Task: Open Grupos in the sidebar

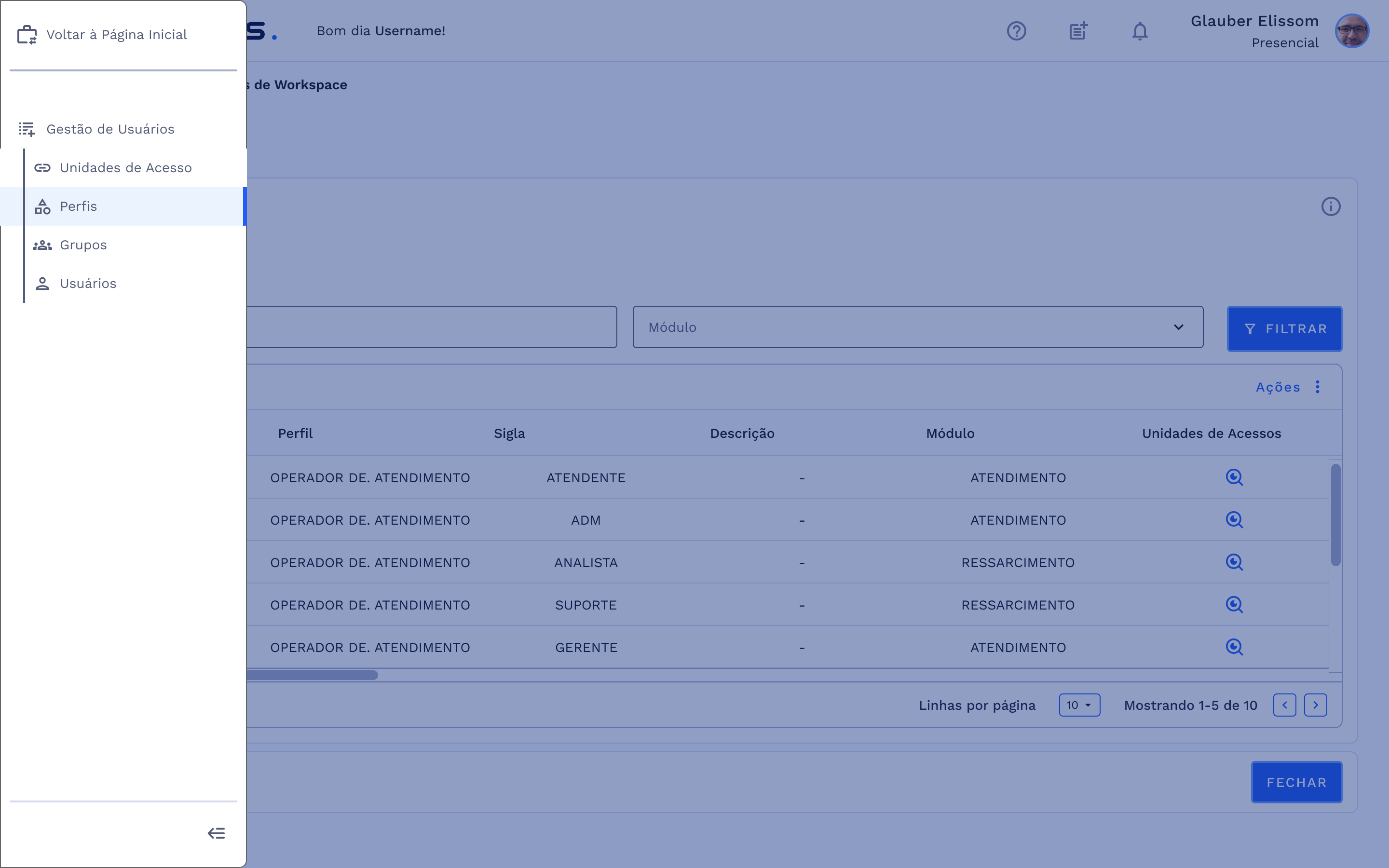Action: [x=83, y=245]
